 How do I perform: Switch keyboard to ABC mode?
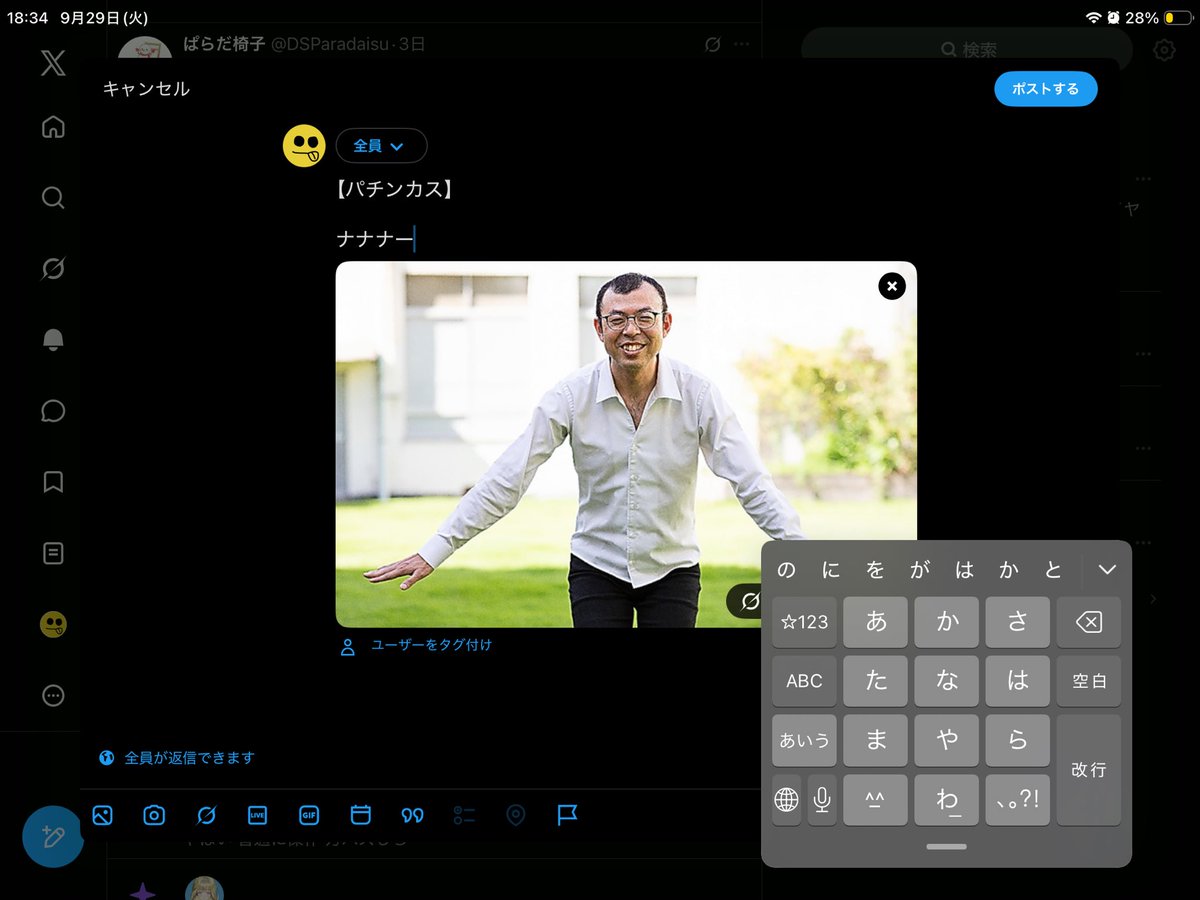coord(804,681)
